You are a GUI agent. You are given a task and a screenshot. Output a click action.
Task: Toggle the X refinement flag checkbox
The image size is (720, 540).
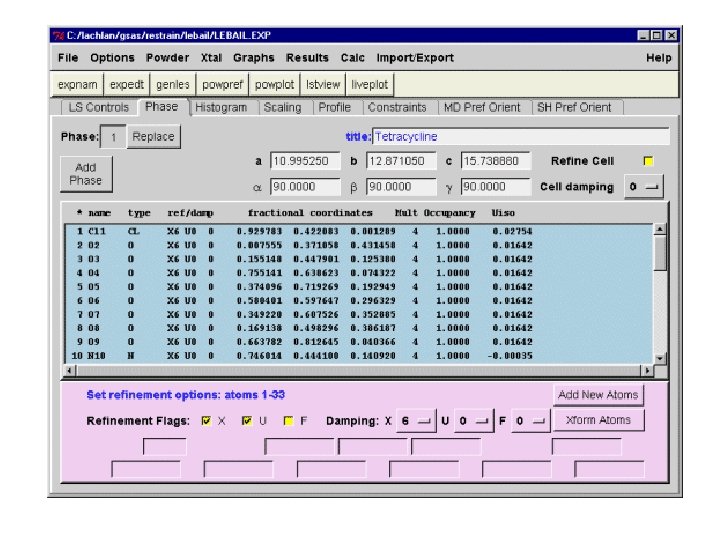point(206,421)
